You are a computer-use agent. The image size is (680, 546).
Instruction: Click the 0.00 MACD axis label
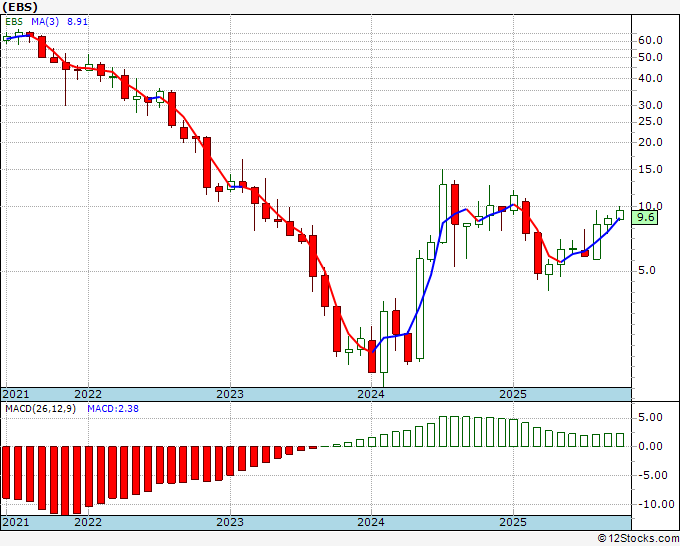coord(651,446)
